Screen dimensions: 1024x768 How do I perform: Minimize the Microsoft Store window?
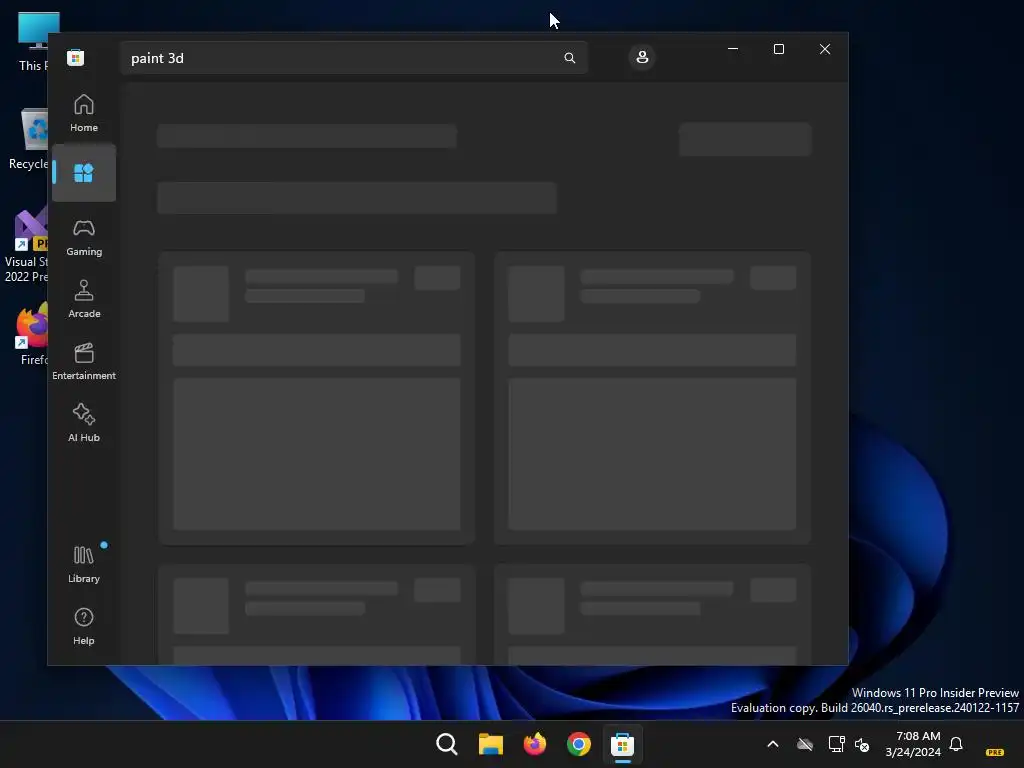pos(733,49)
